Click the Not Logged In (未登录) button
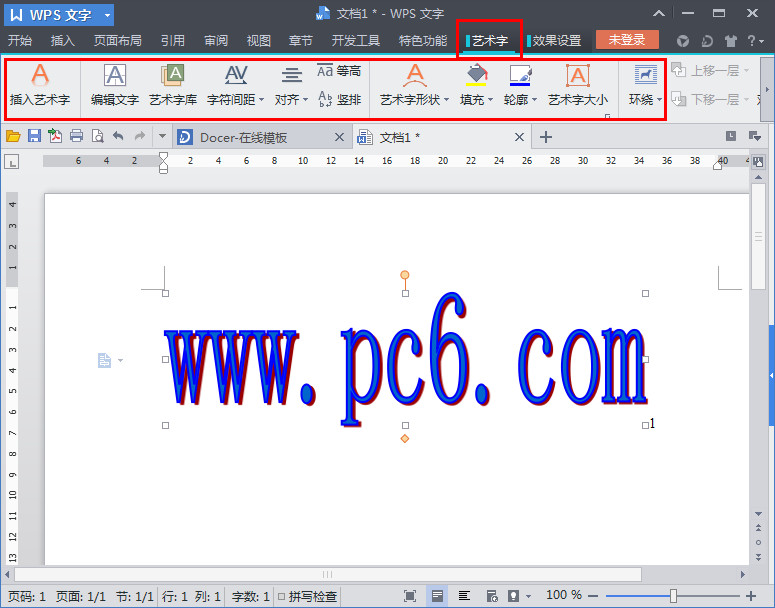The height and width of the screenshot is (608, 775). (627, 40)
